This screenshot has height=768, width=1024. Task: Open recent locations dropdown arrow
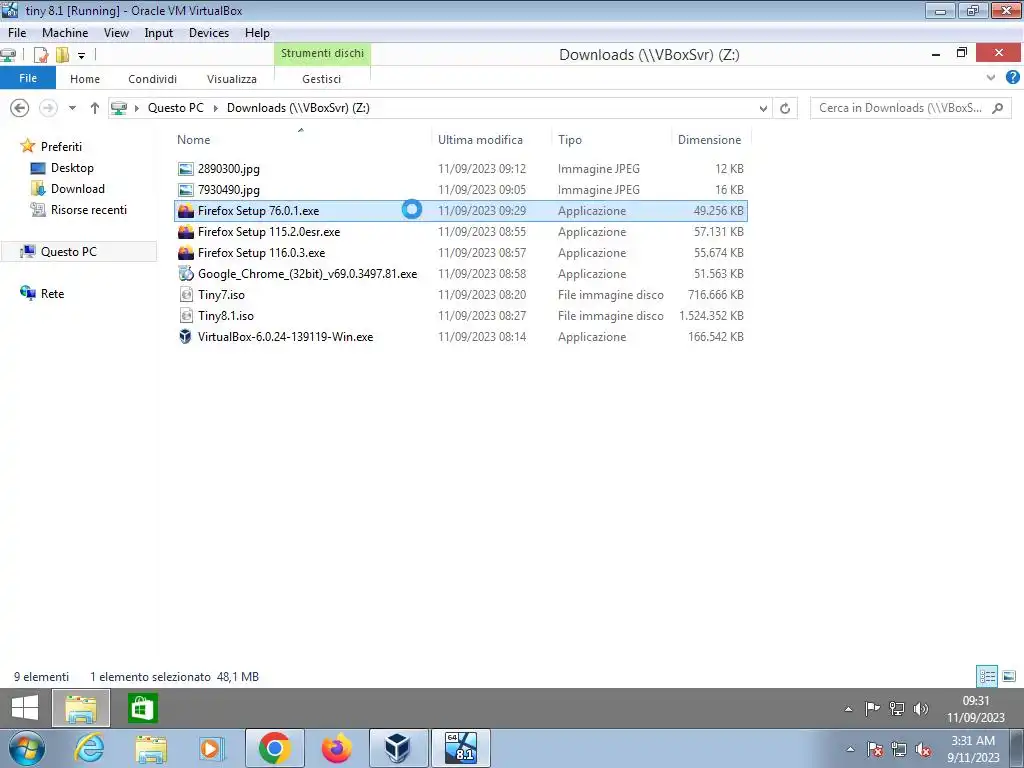pos(72,108)
